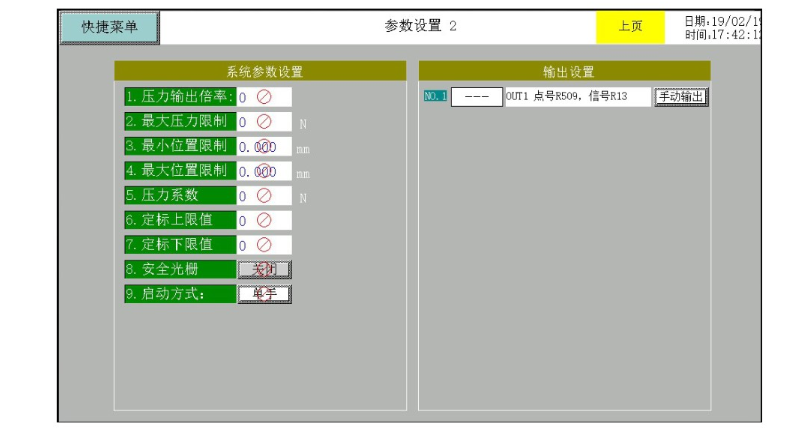
Task: Click the NO.1 output number label
Action: tap(435, 97)
